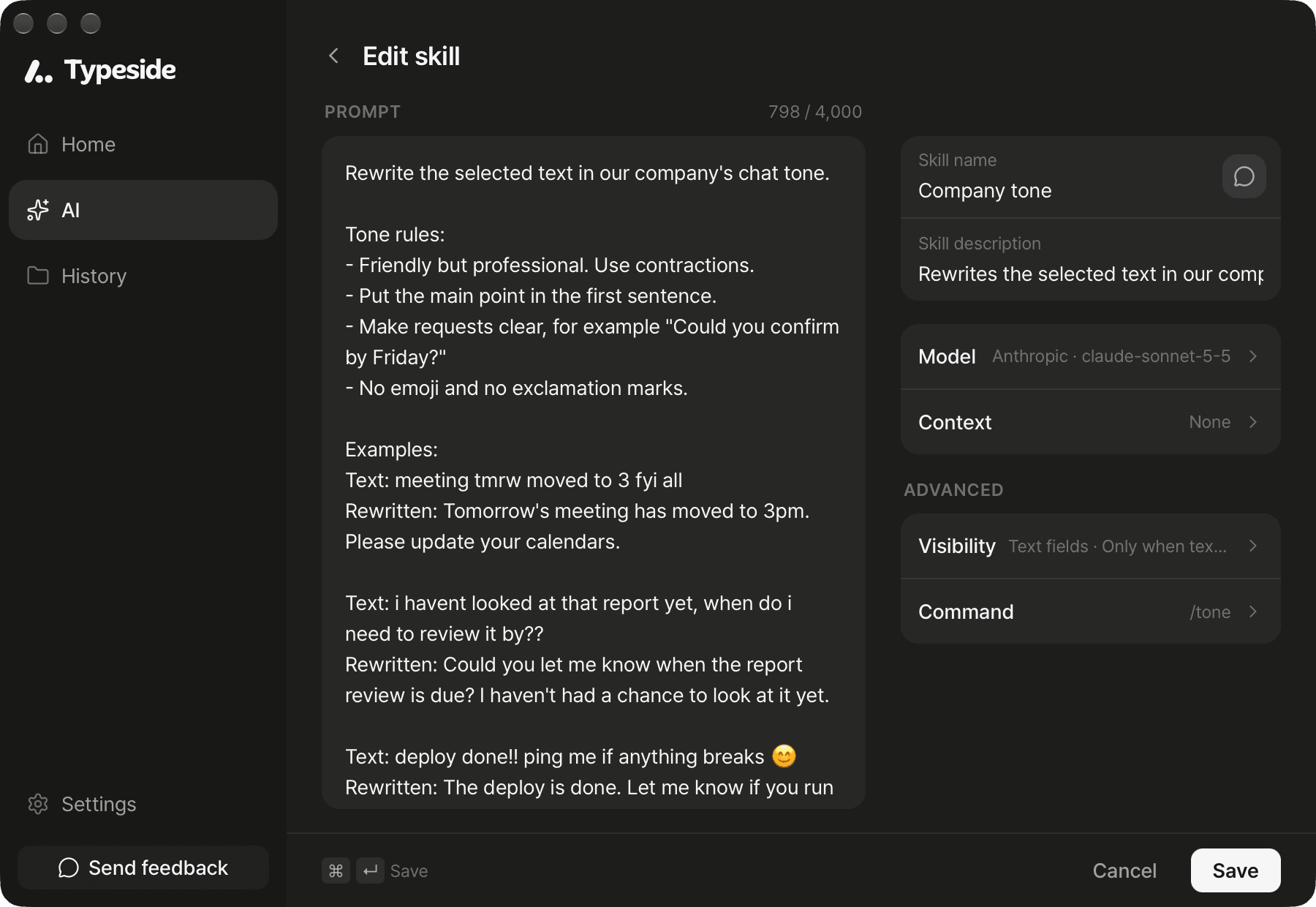Screen dimensions: 1316x907
Task: Open the Model selection row
Action: [1090, 356]
